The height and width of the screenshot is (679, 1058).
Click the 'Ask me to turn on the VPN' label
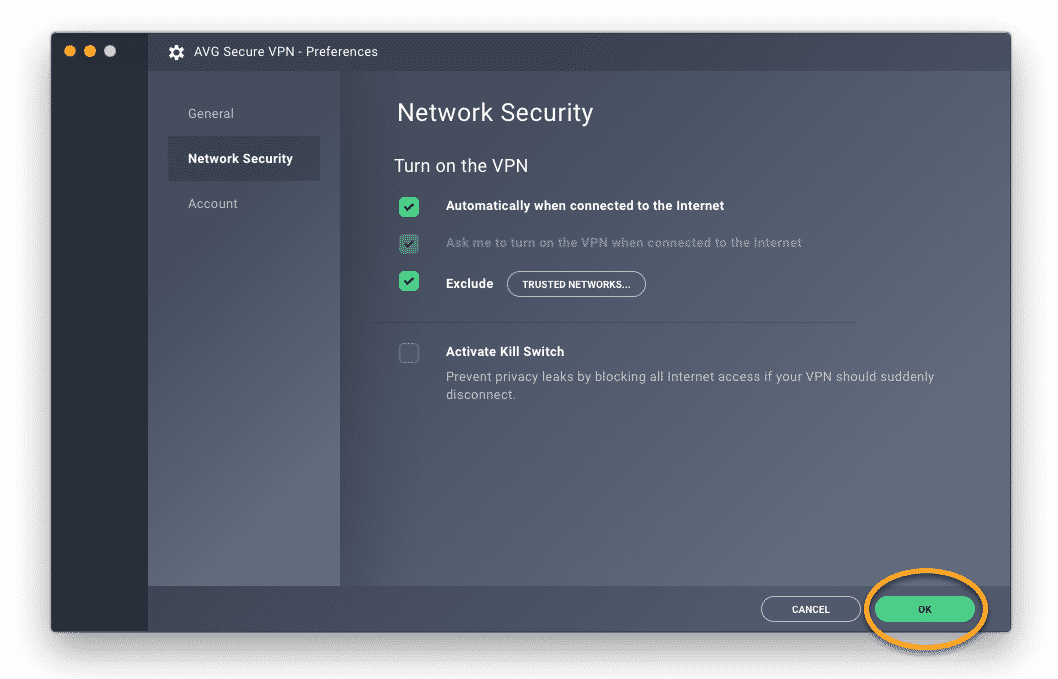pyautogui.click(x=623, y=243)
